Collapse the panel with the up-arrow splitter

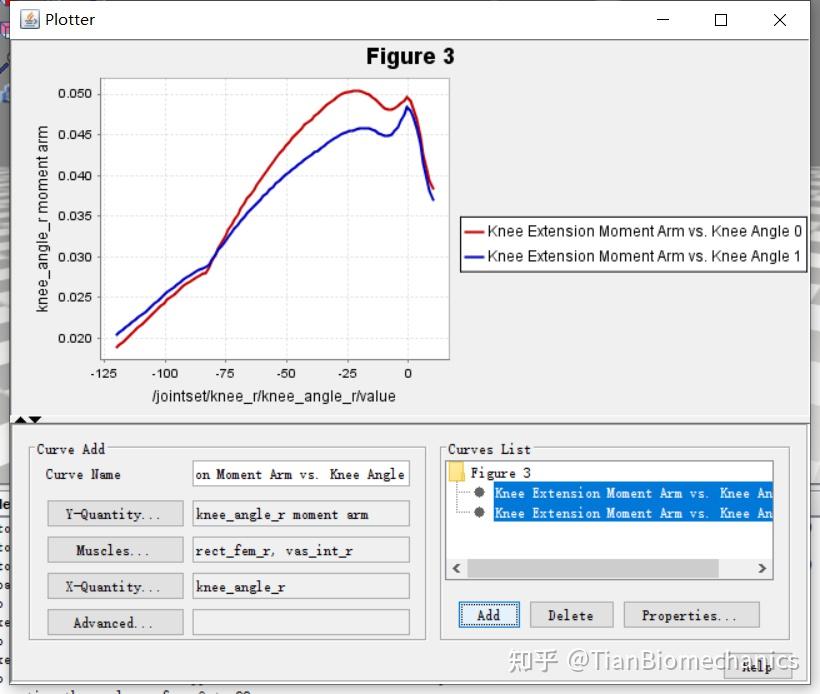tap(20, 419)
